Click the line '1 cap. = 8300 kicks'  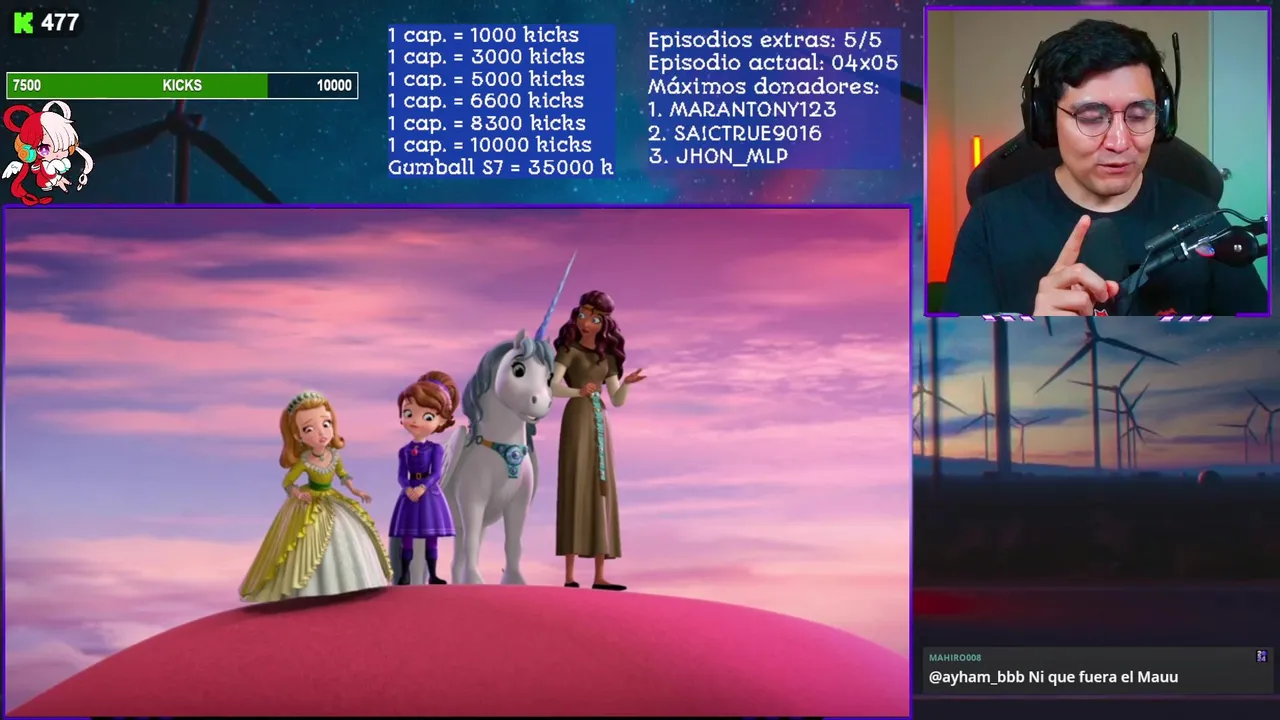click(x=486, y=123)
